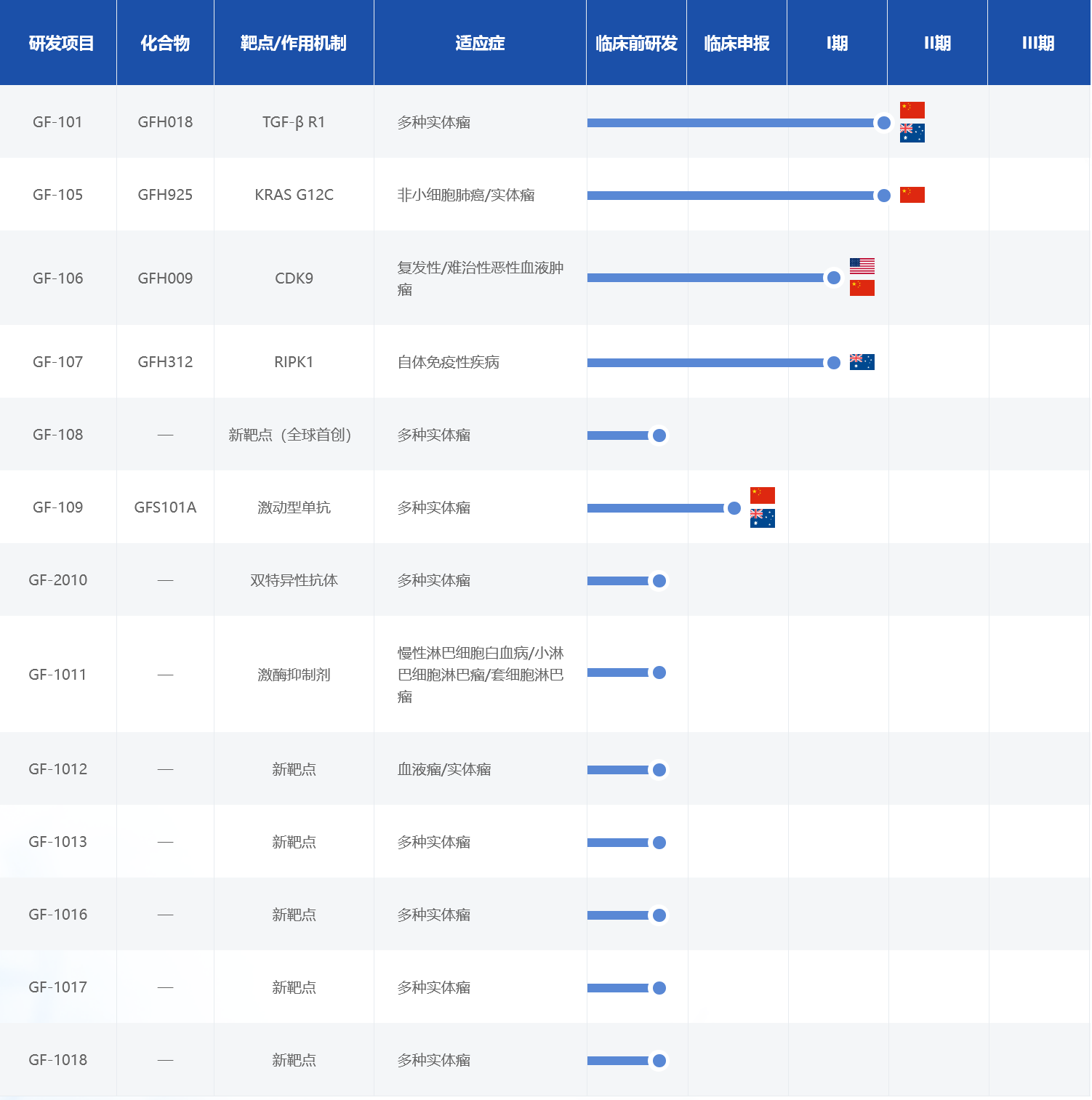This screenshot has height=1100, width=1092.
Task: Click the China flag in GF-101 row
Action: coord(912,110)
